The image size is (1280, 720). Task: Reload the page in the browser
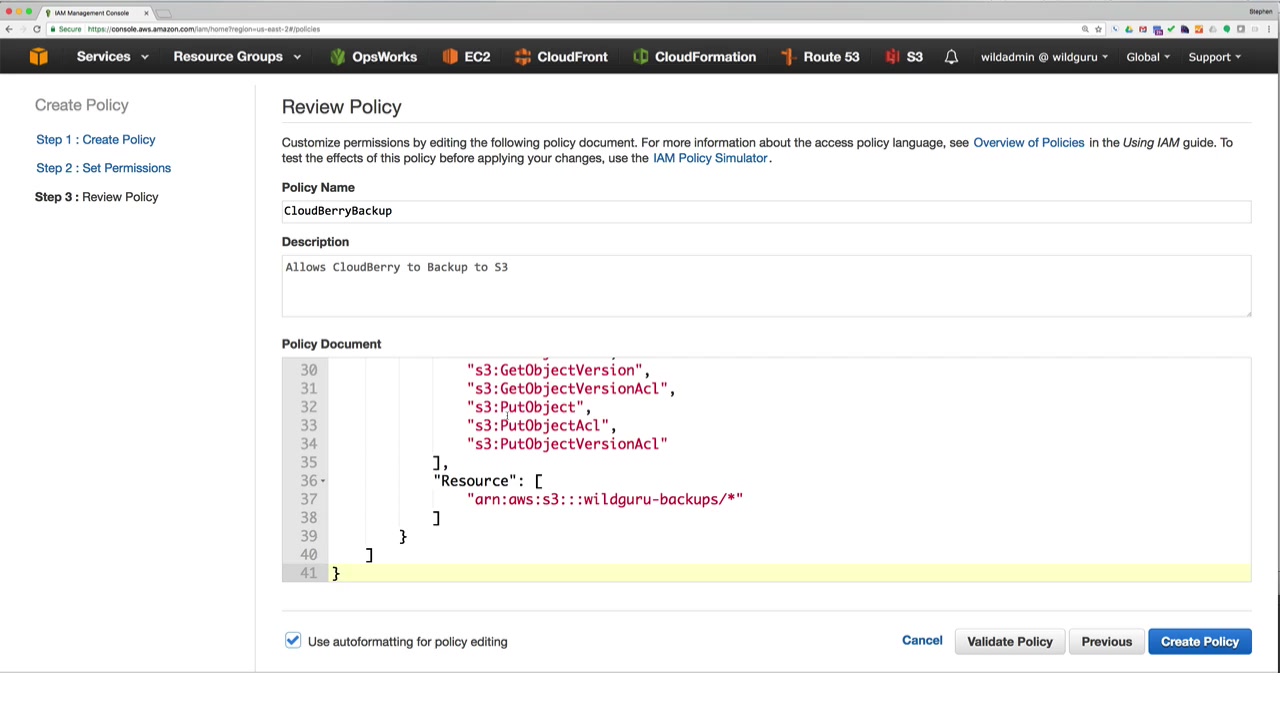37,29
